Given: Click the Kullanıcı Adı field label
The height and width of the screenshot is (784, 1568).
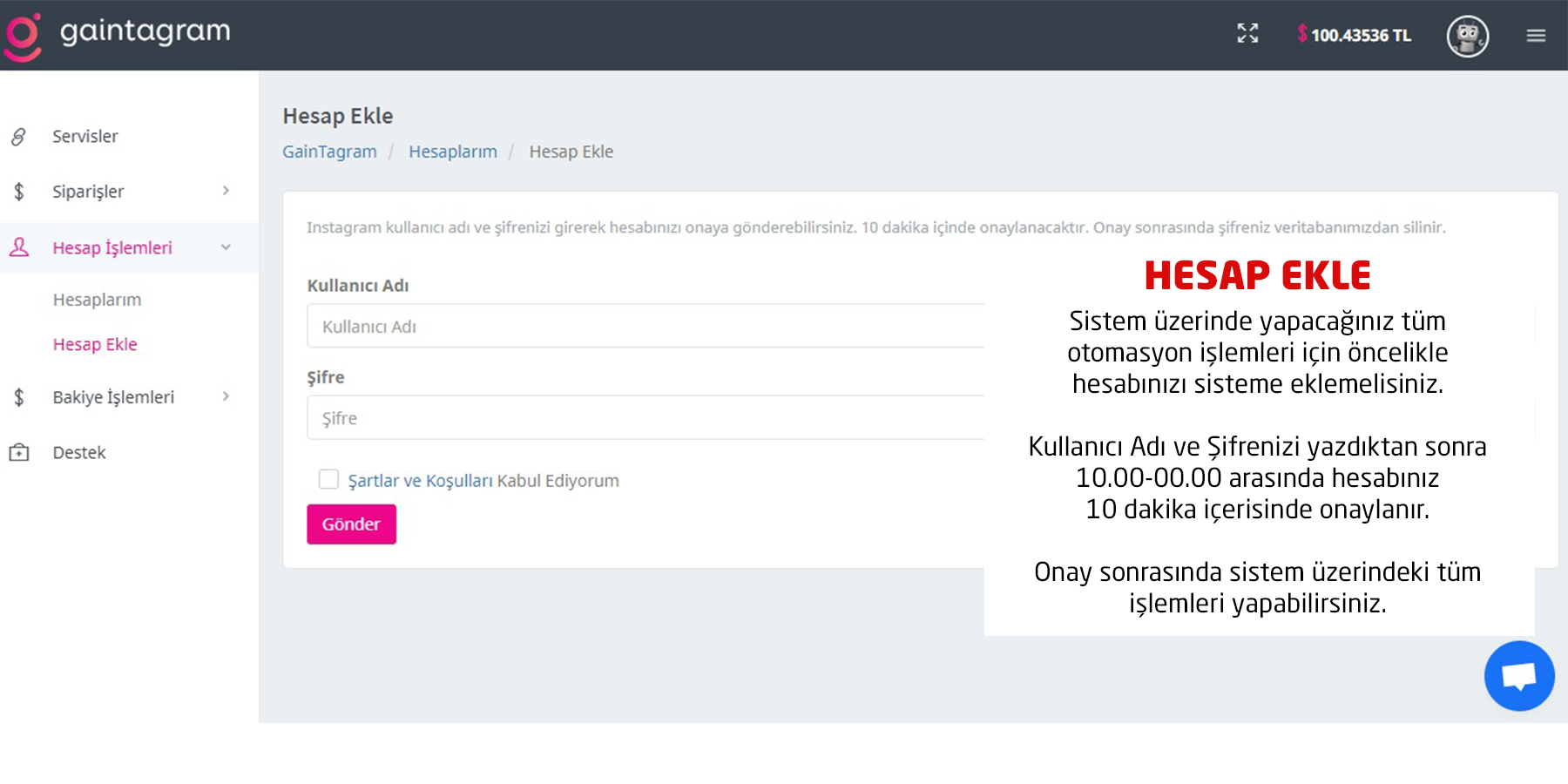Looking at the screenshot, I should point(358,286).
